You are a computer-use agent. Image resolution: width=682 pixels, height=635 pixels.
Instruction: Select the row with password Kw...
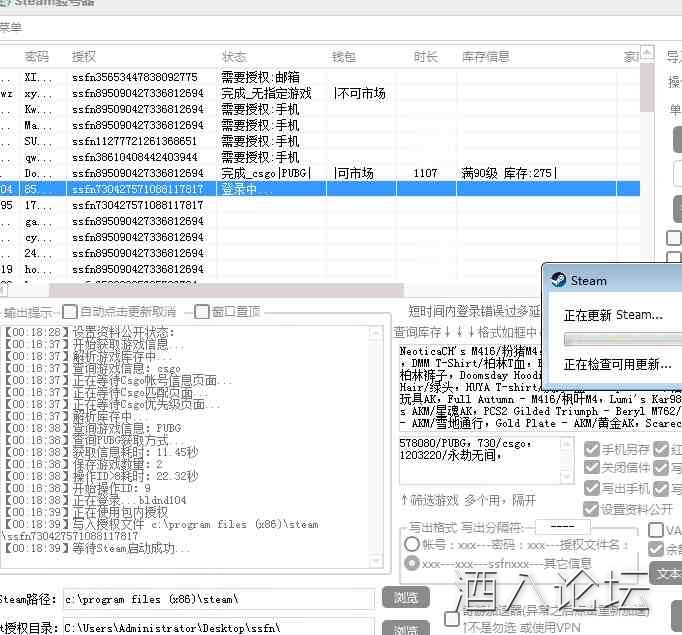[x=320, y=110]
